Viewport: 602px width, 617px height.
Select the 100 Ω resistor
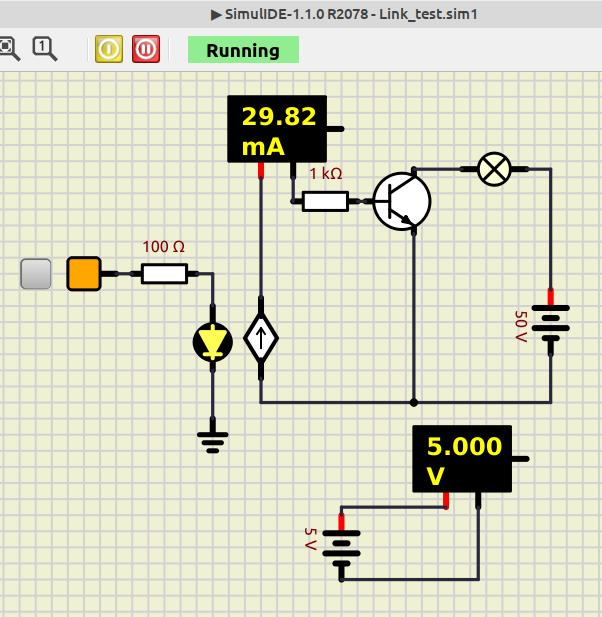164,273
